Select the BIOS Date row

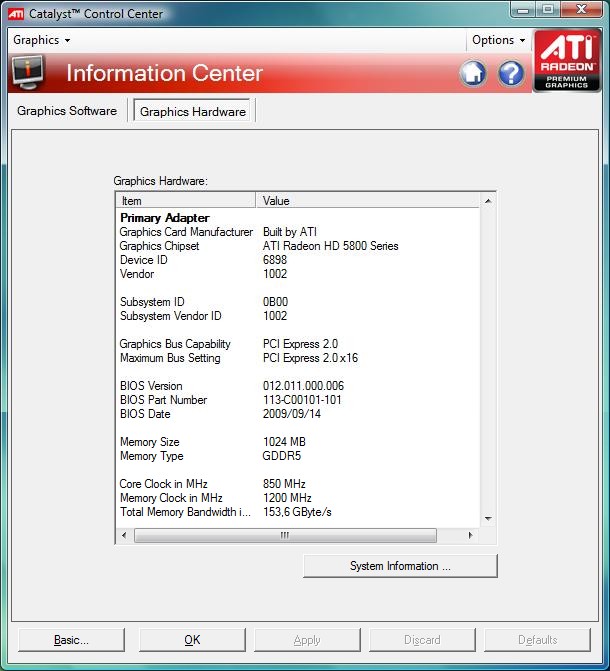click(x=298, y=414)
